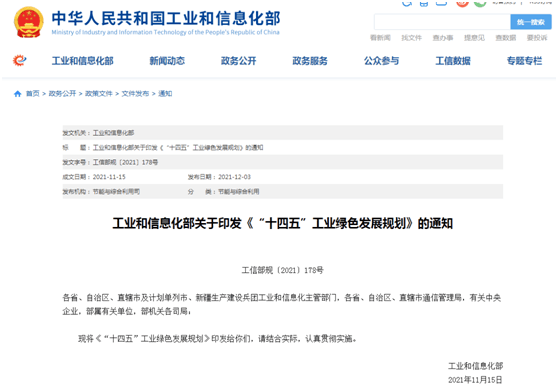Go to 政务公开 in breadcrumb
The height and width of the screenshot is (387, 558).
pyautogui.click(x=62, y=94)
